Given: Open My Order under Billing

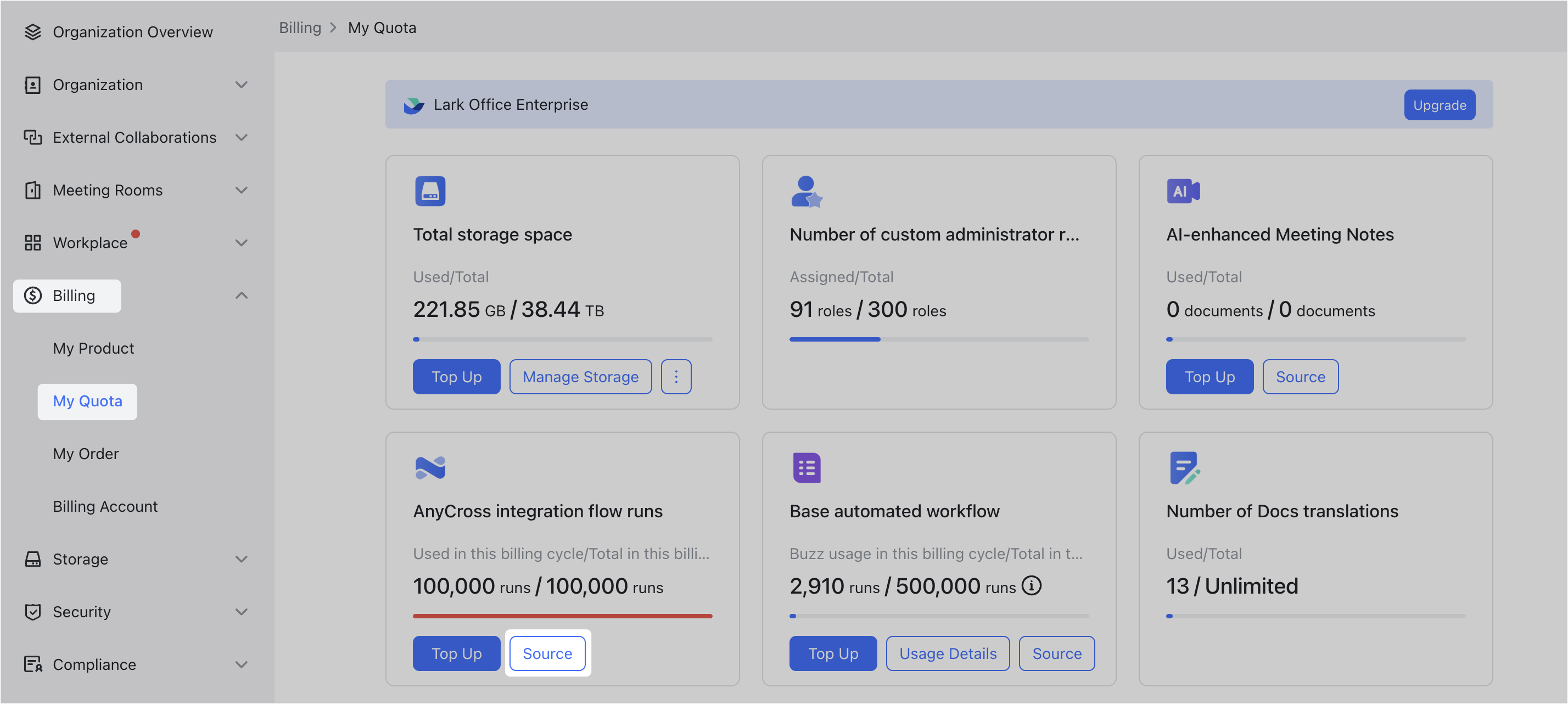Looking at the screenshot, I should tap(86, 454).
